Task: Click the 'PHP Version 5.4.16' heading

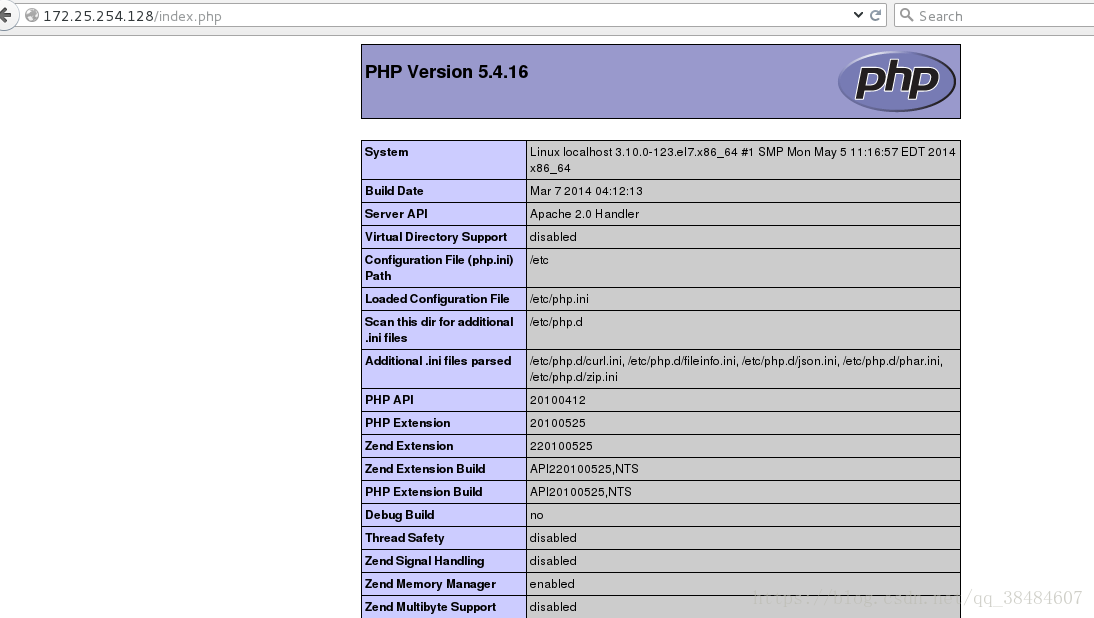Action: [447, 72]
